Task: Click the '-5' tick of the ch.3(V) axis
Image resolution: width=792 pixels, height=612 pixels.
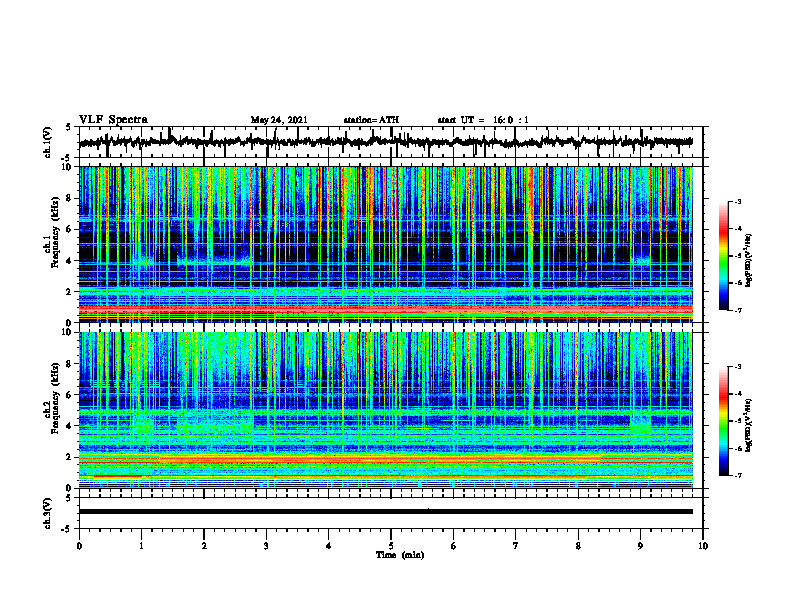Action: click(67, 528)
